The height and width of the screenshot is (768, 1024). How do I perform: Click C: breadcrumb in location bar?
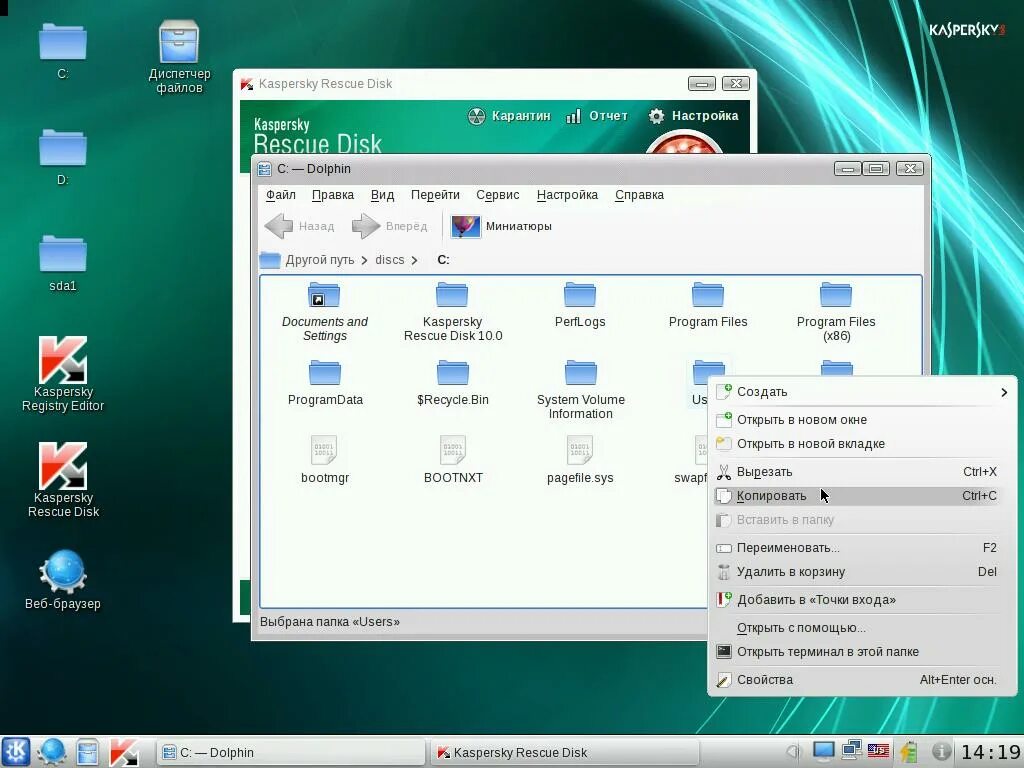(x=443, y=260)
